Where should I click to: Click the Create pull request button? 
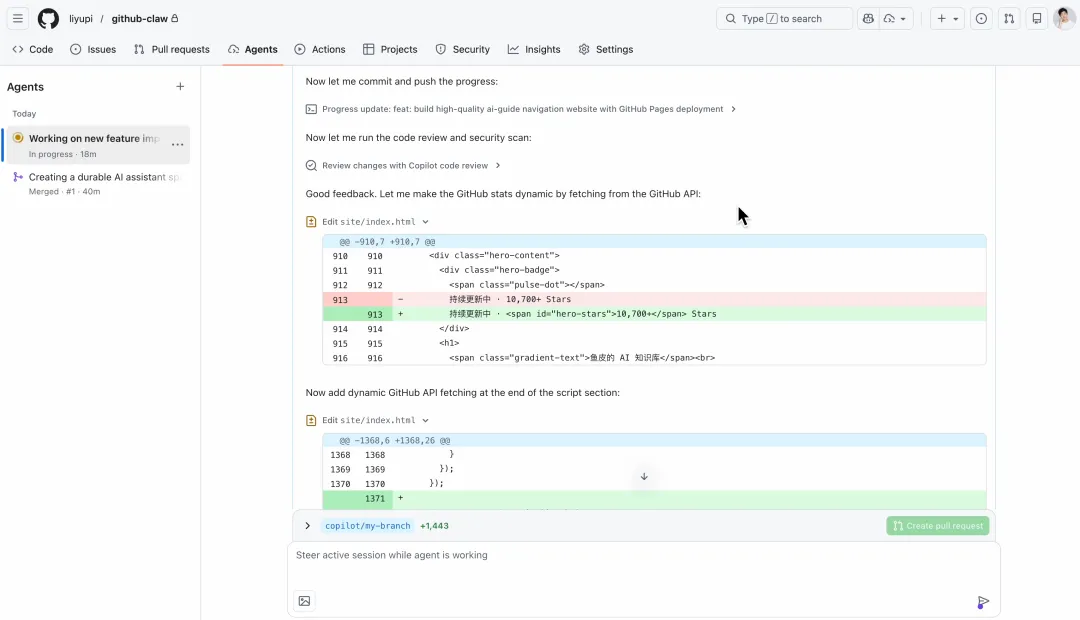tap(937, 526)
